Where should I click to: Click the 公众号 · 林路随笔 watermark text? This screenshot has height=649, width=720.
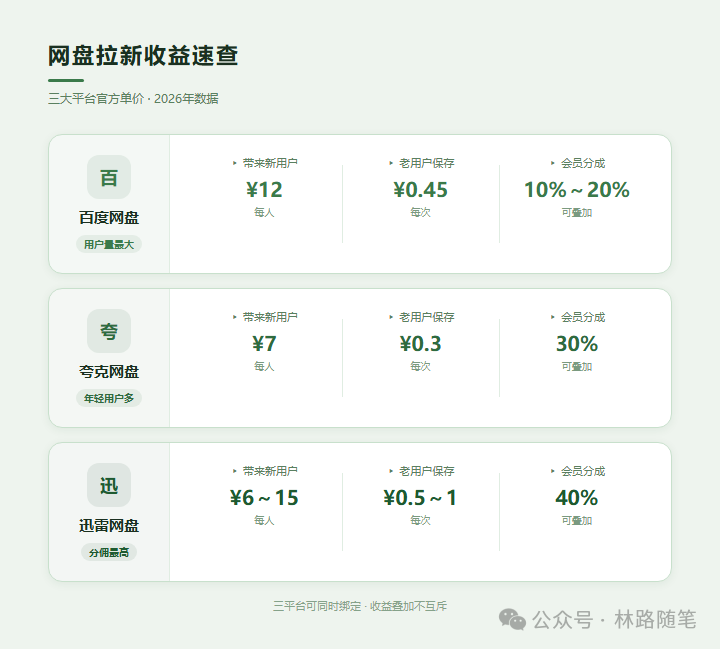point(613,620)
